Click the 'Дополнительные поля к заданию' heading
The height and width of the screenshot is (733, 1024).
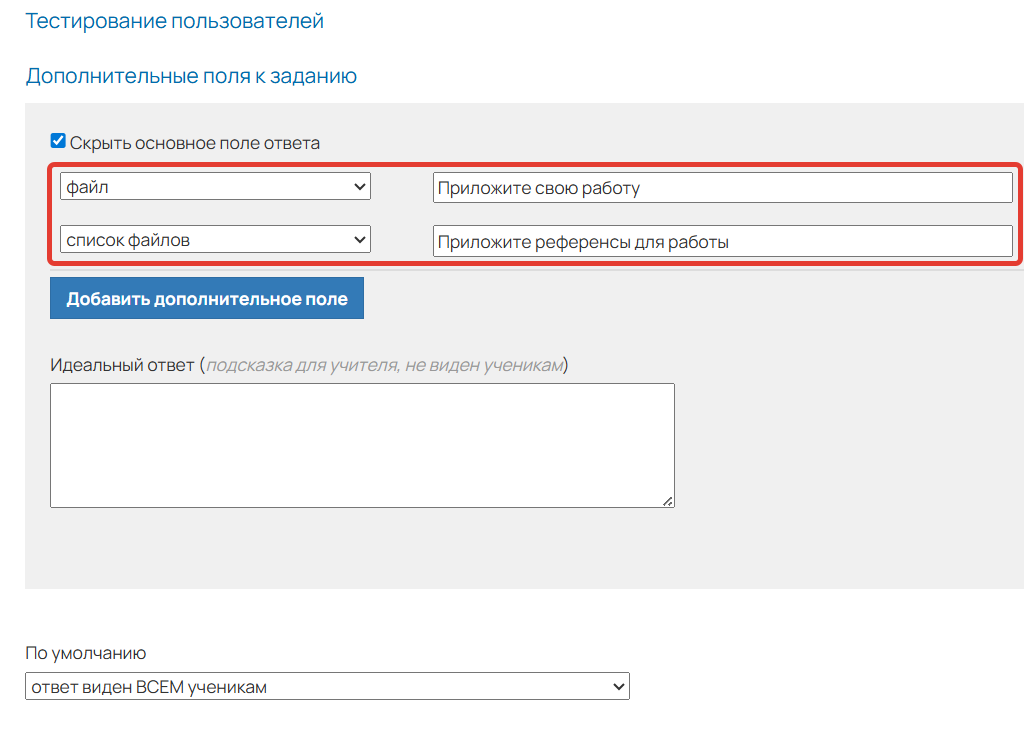tap(191, 76)
